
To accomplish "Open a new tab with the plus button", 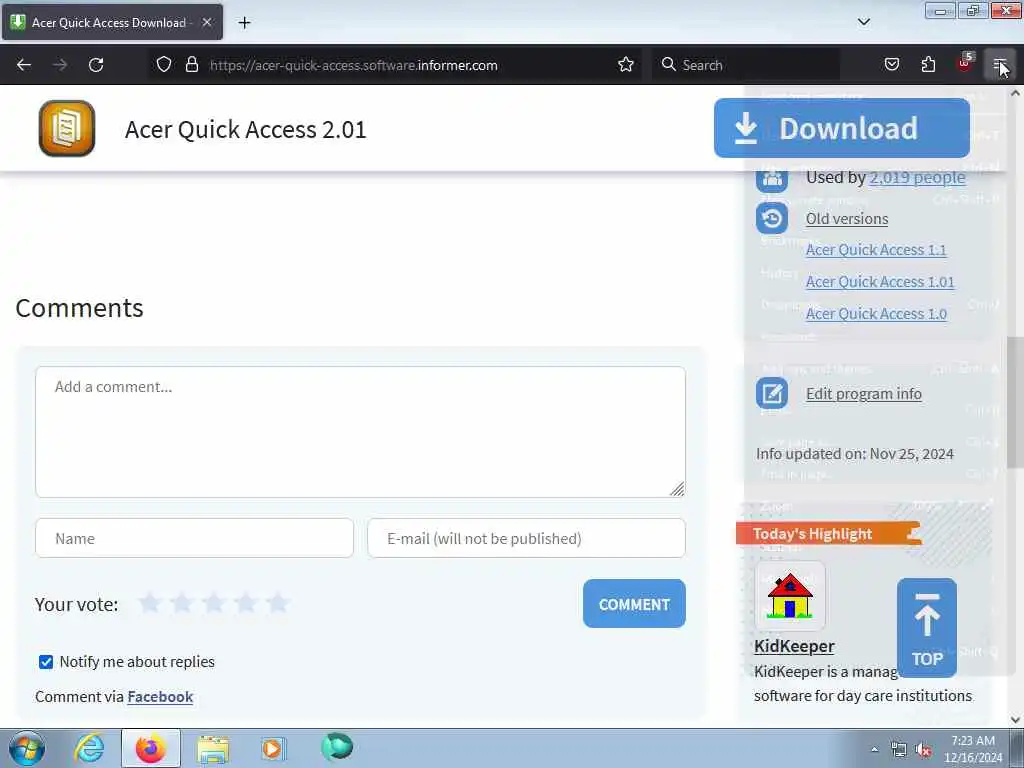I will pos(244,23).
